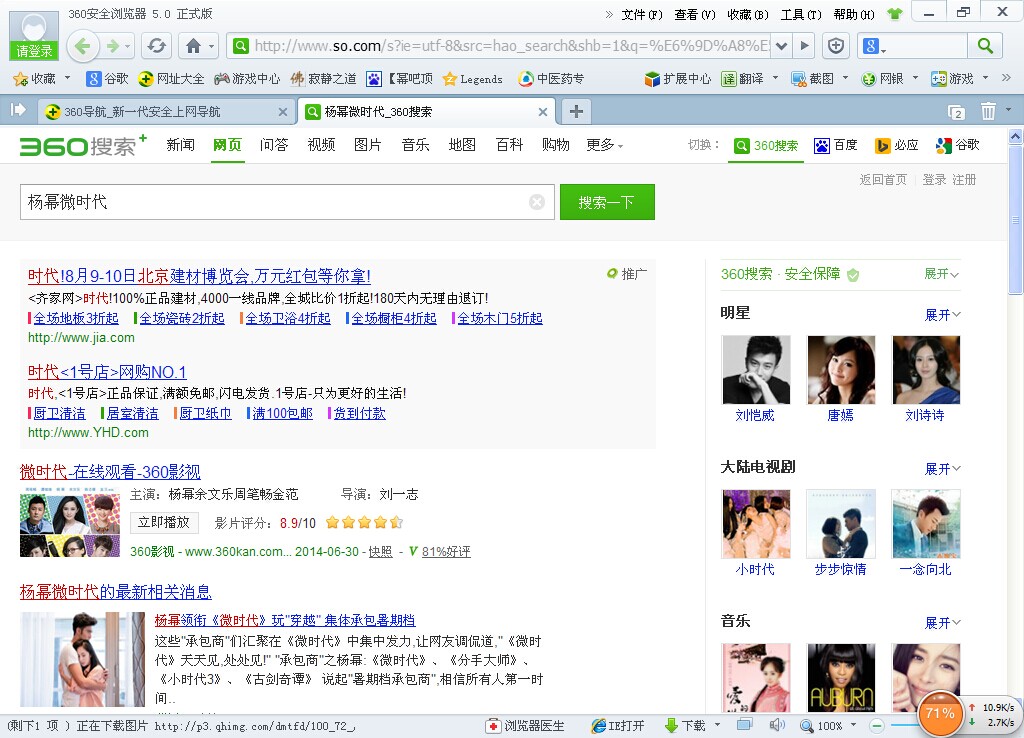
Task: Reload the page with refresh icon
Action: click(x=156, y=46)
